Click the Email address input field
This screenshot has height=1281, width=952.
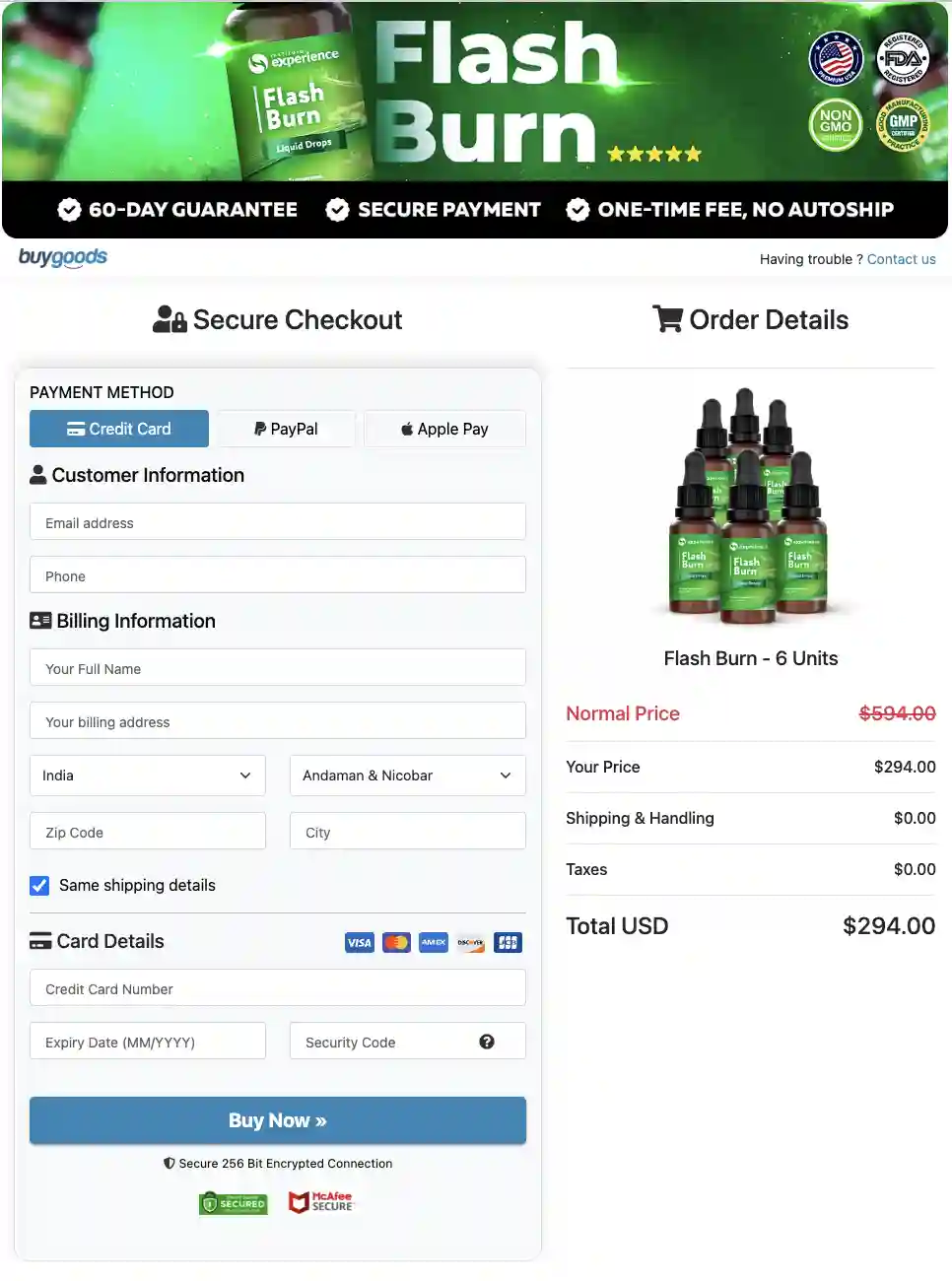point(277,522)
